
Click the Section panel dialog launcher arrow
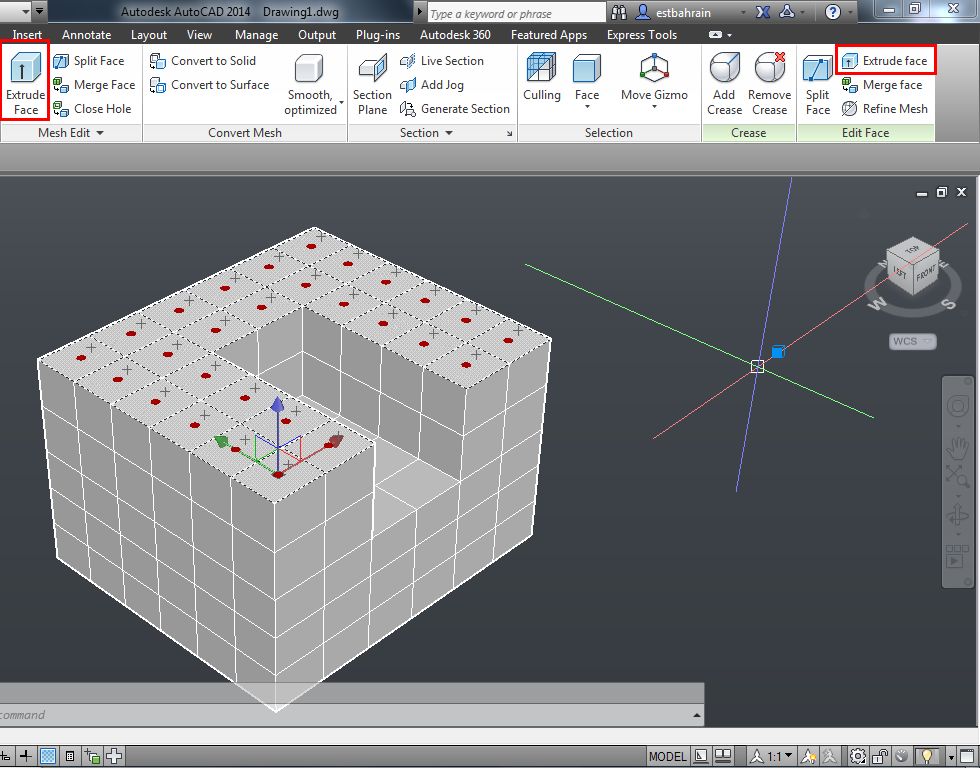[509, 133]
